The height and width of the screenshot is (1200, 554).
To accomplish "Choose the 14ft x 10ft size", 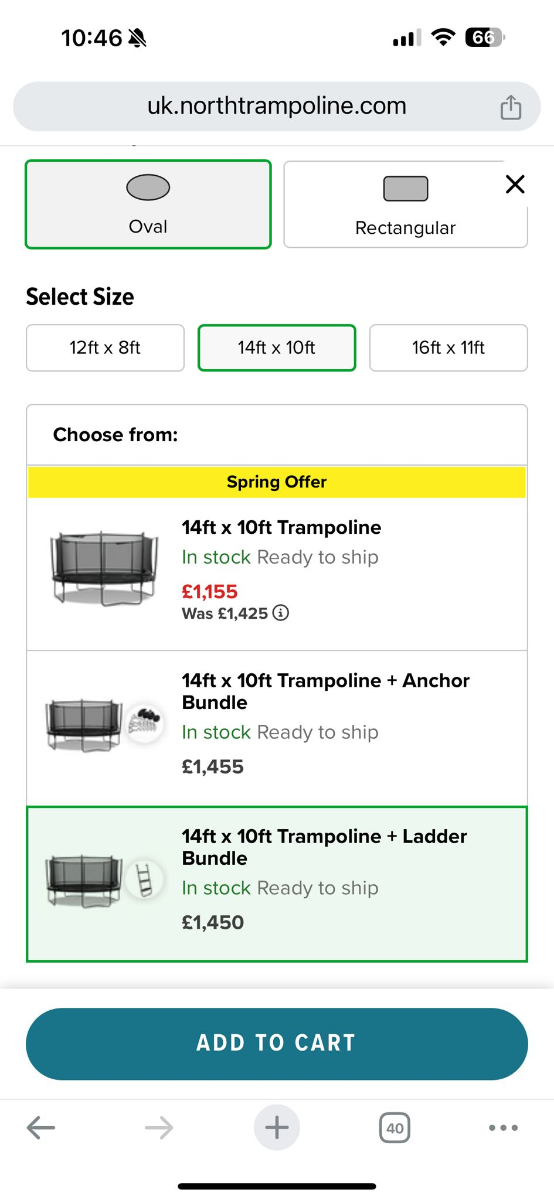I will point(277,348).
